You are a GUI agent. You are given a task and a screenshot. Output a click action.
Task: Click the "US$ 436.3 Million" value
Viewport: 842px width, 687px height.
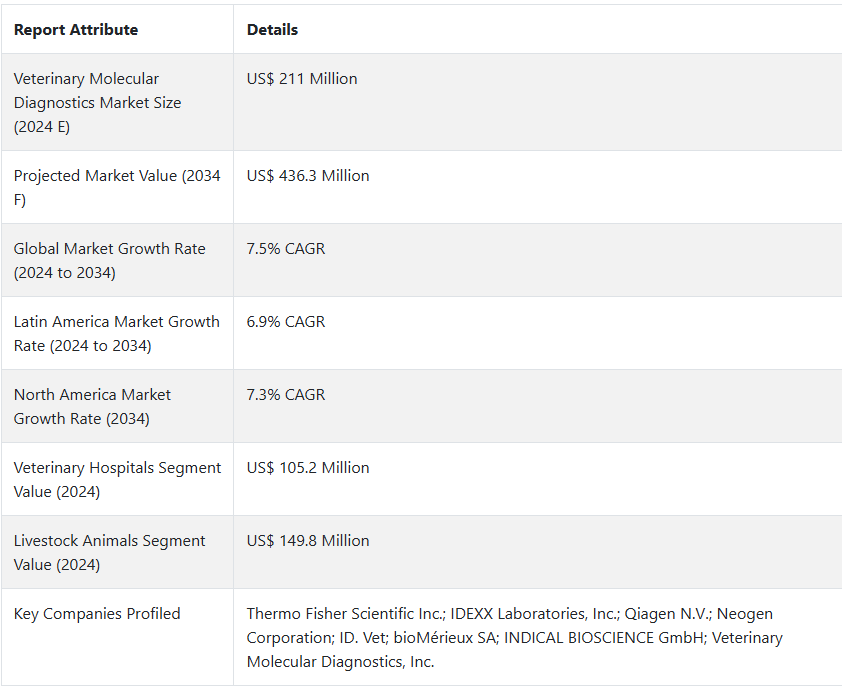click(308, 176)
